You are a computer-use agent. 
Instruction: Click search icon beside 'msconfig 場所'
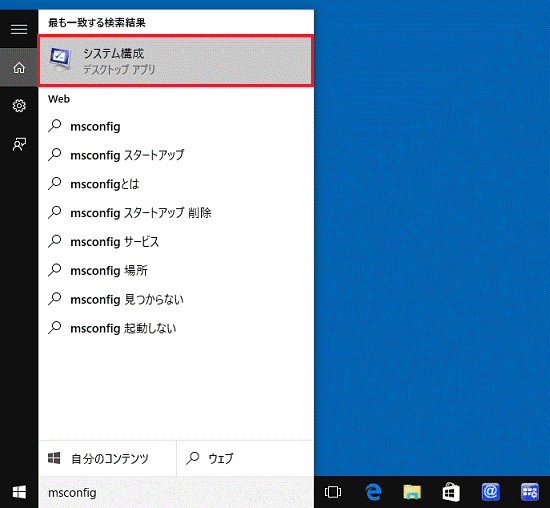55,270
